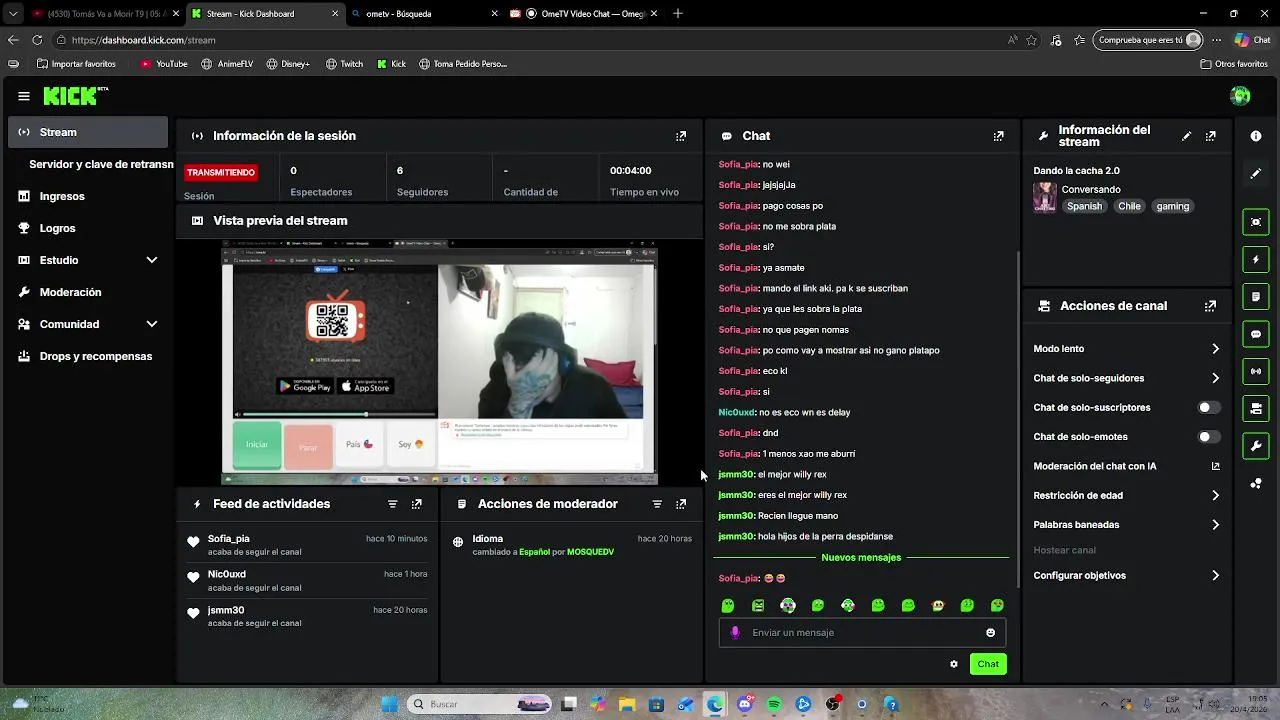Click the chat panel scrollbar
The image size is (1280, 720).
1017,370
